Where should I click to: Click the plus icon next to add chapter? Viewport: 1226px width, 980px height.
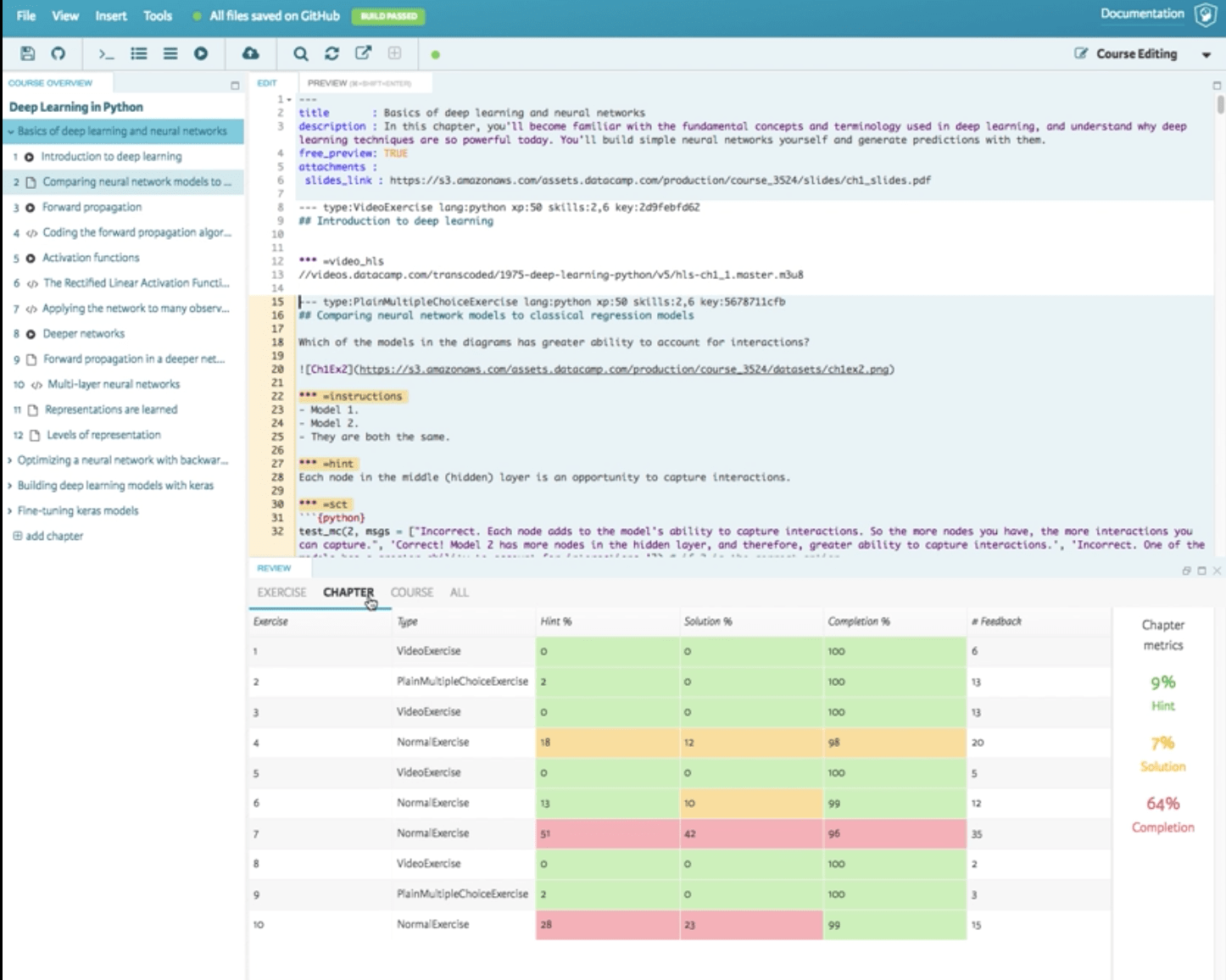17,536
